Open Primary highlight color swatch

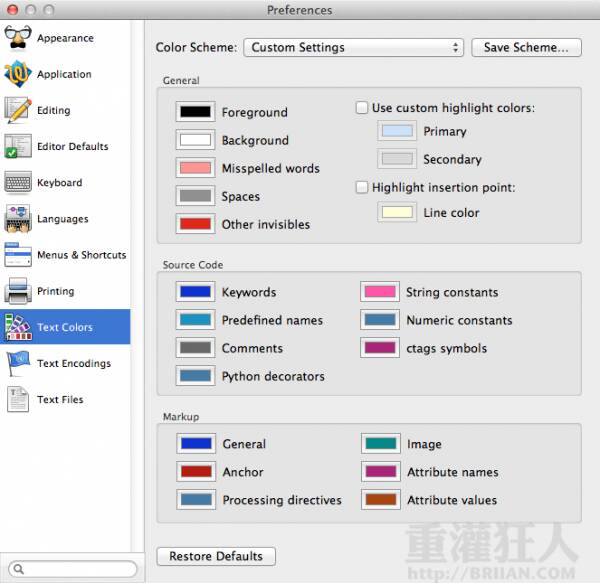click(x=397, y=131)
